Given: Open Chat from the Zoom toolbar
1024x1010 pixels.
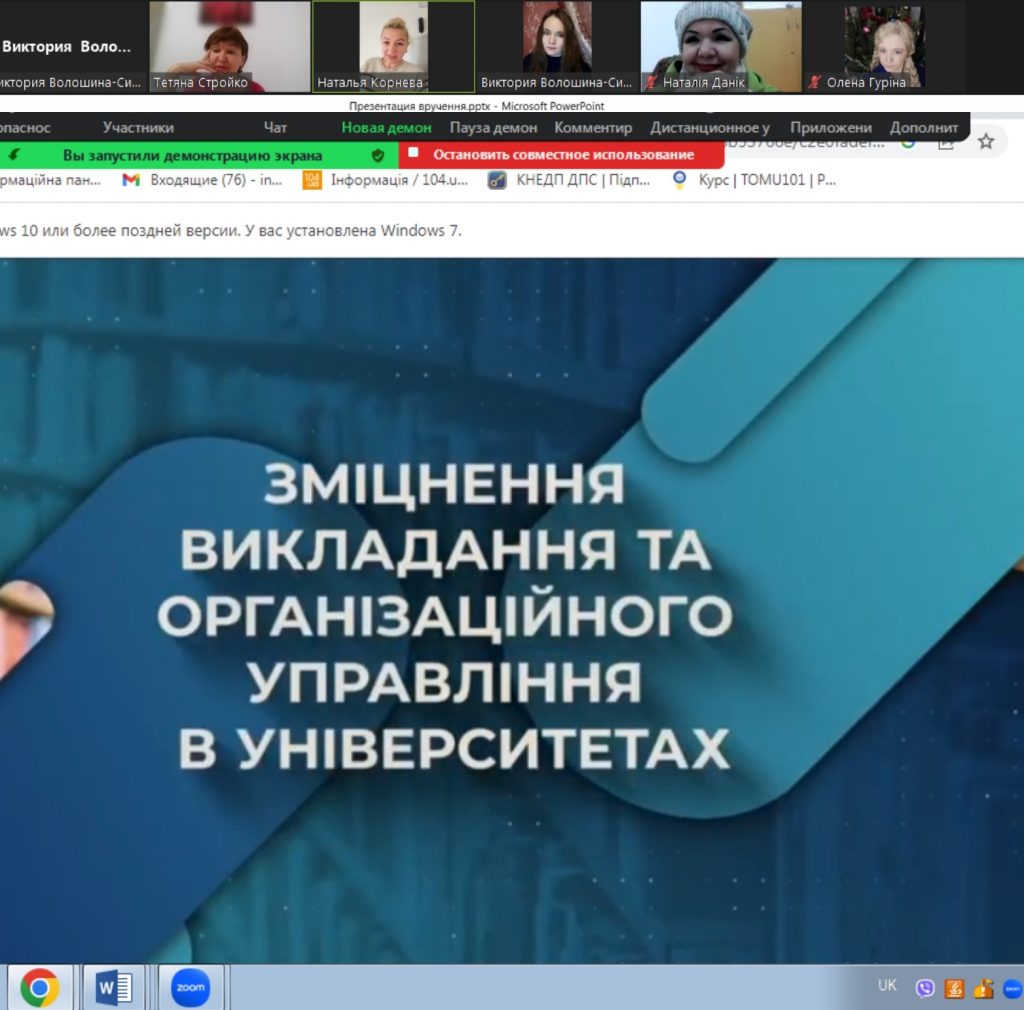Looking at the screenshot, I should pos(275,127).
